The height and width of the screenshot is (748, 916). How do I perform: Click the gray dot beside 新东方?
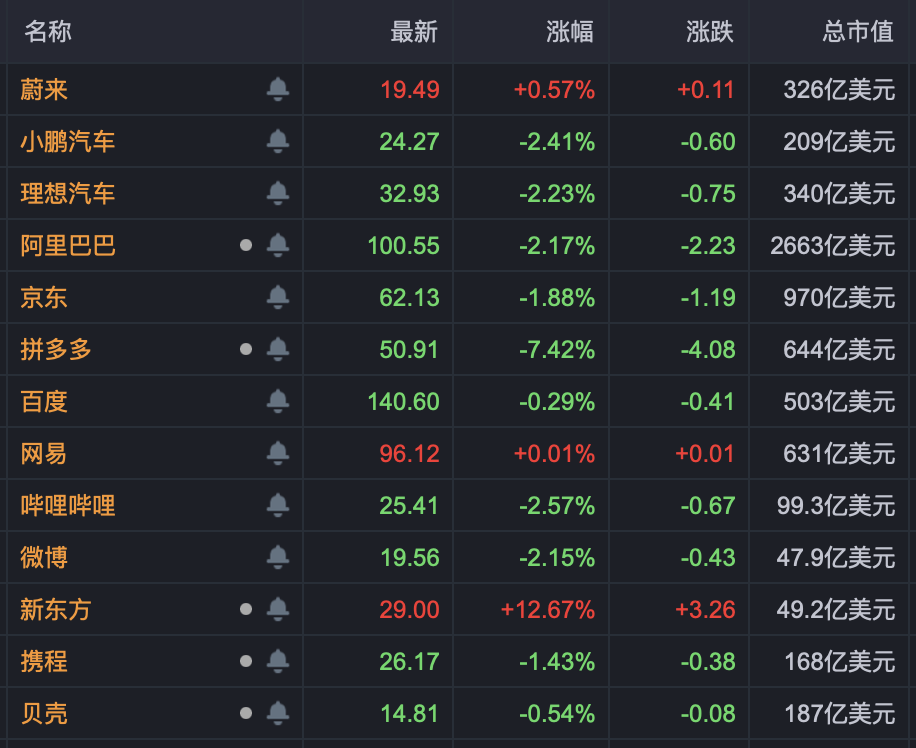point(246,609)
